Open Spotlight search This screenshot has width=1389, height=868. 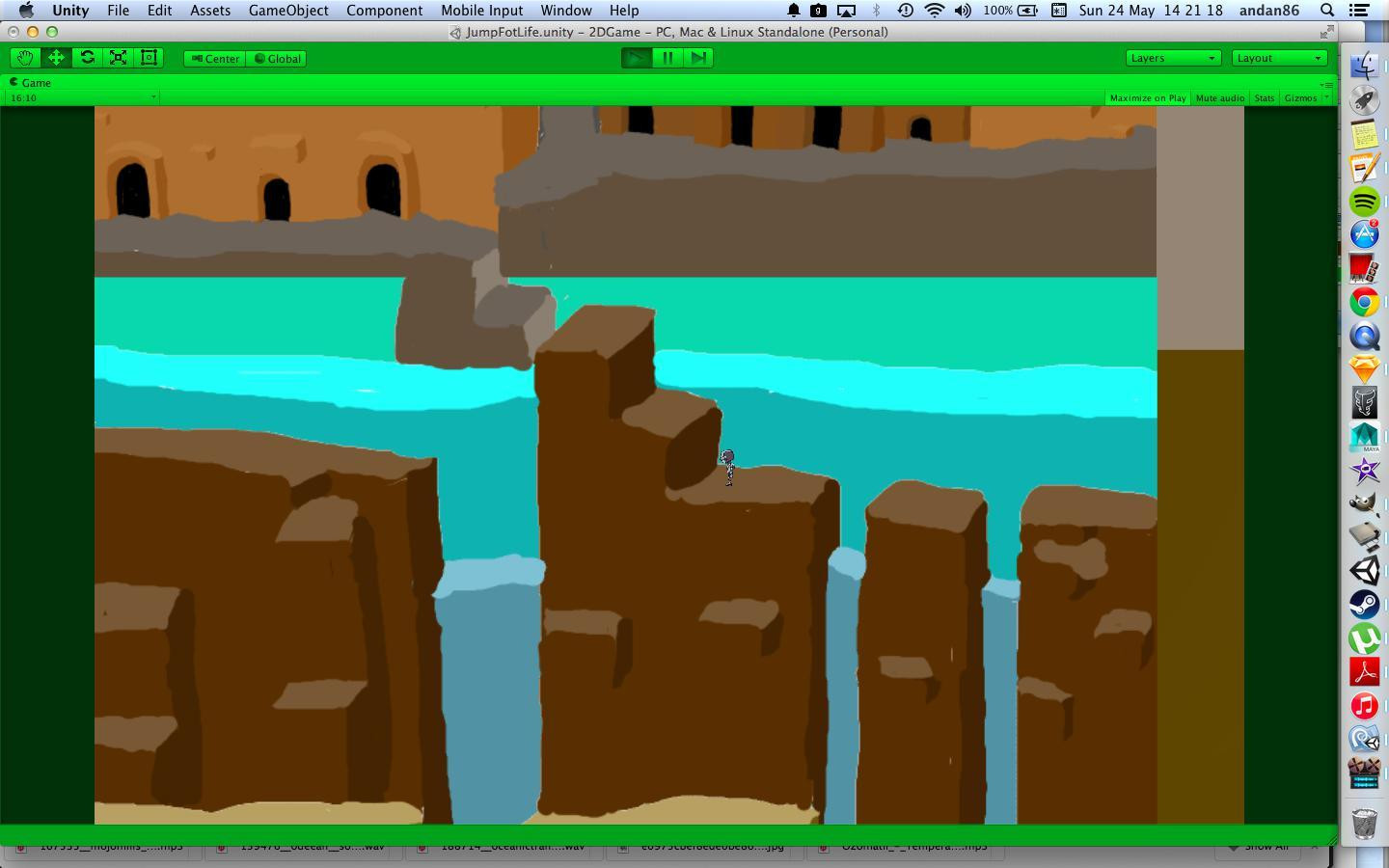click(1327, 11)
